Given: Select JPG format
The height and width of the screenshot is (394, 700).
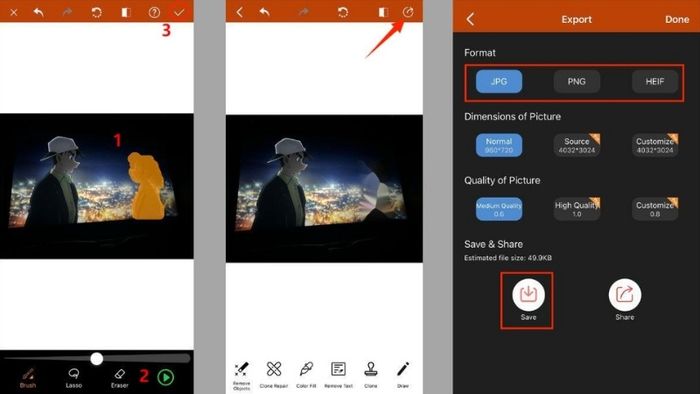Looking at the screenshot, I should [499, 82].
